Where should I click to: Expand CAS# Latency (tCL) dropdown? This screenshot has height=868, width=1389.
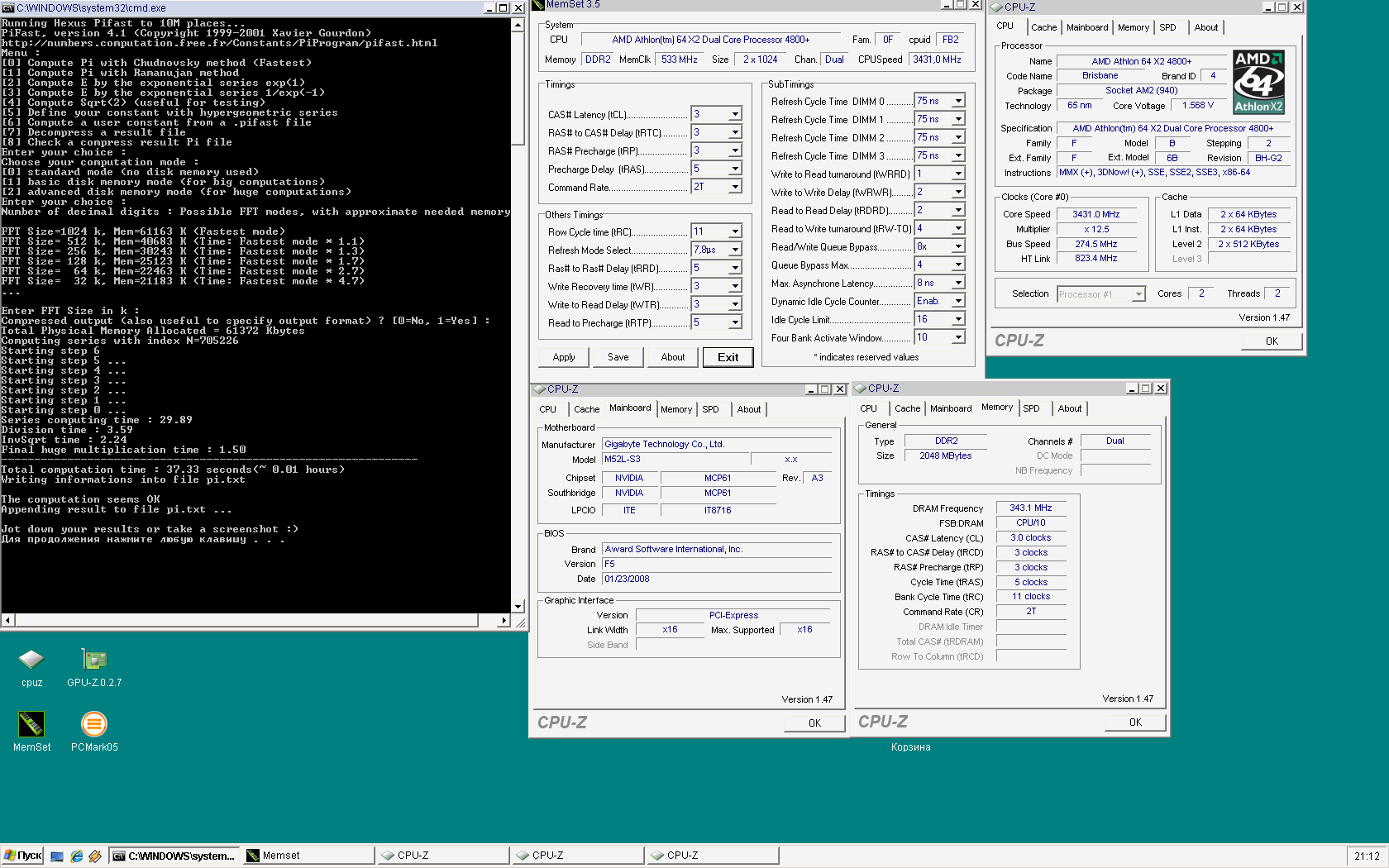[734, 114]
